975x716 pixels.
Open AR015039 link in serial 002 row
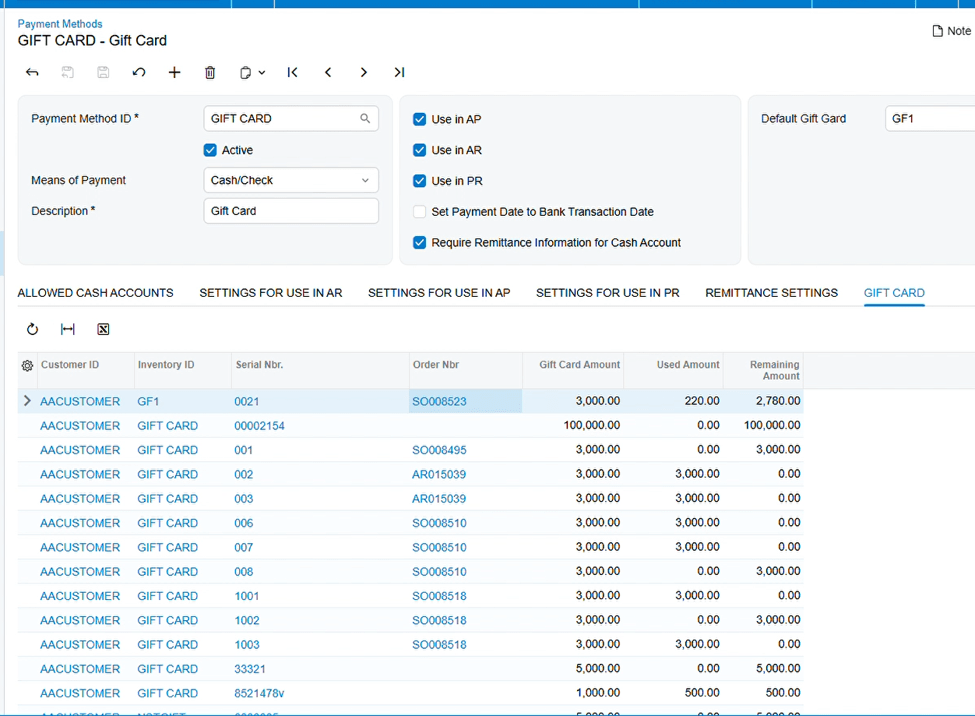coord(438,475)
